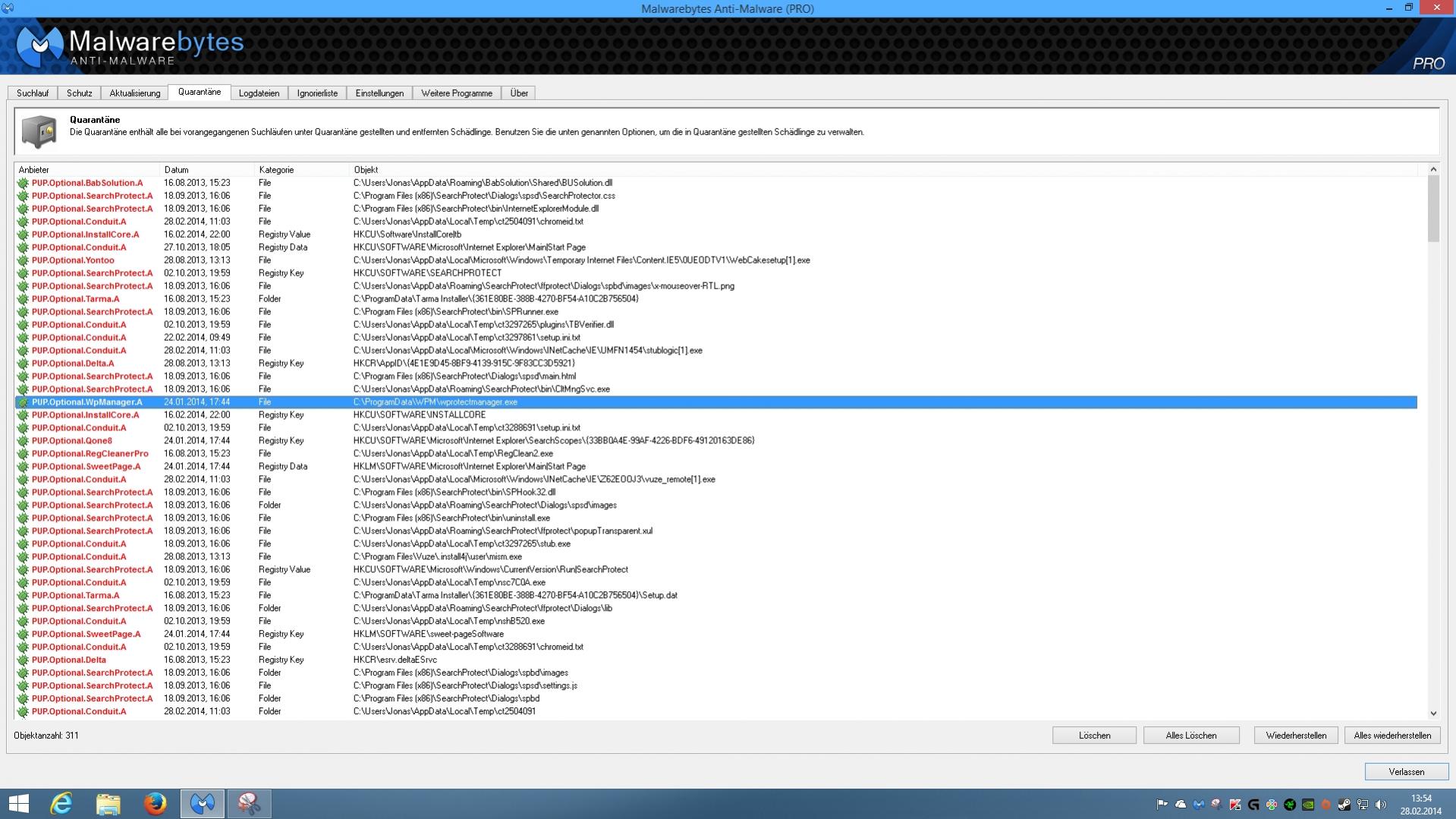This screenshot has height=819, width=1456.
Task: Select the popupTransparent.xul file row
Action: coord(716,531)
